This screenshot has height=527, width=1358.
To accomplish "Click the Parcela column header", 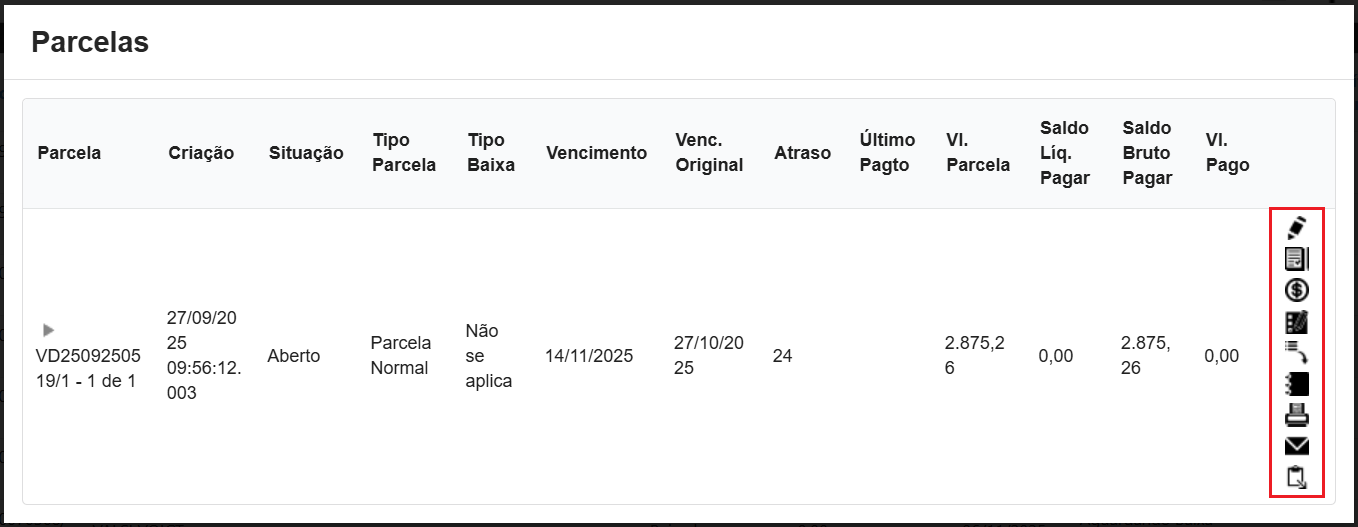I will point(69,153).
